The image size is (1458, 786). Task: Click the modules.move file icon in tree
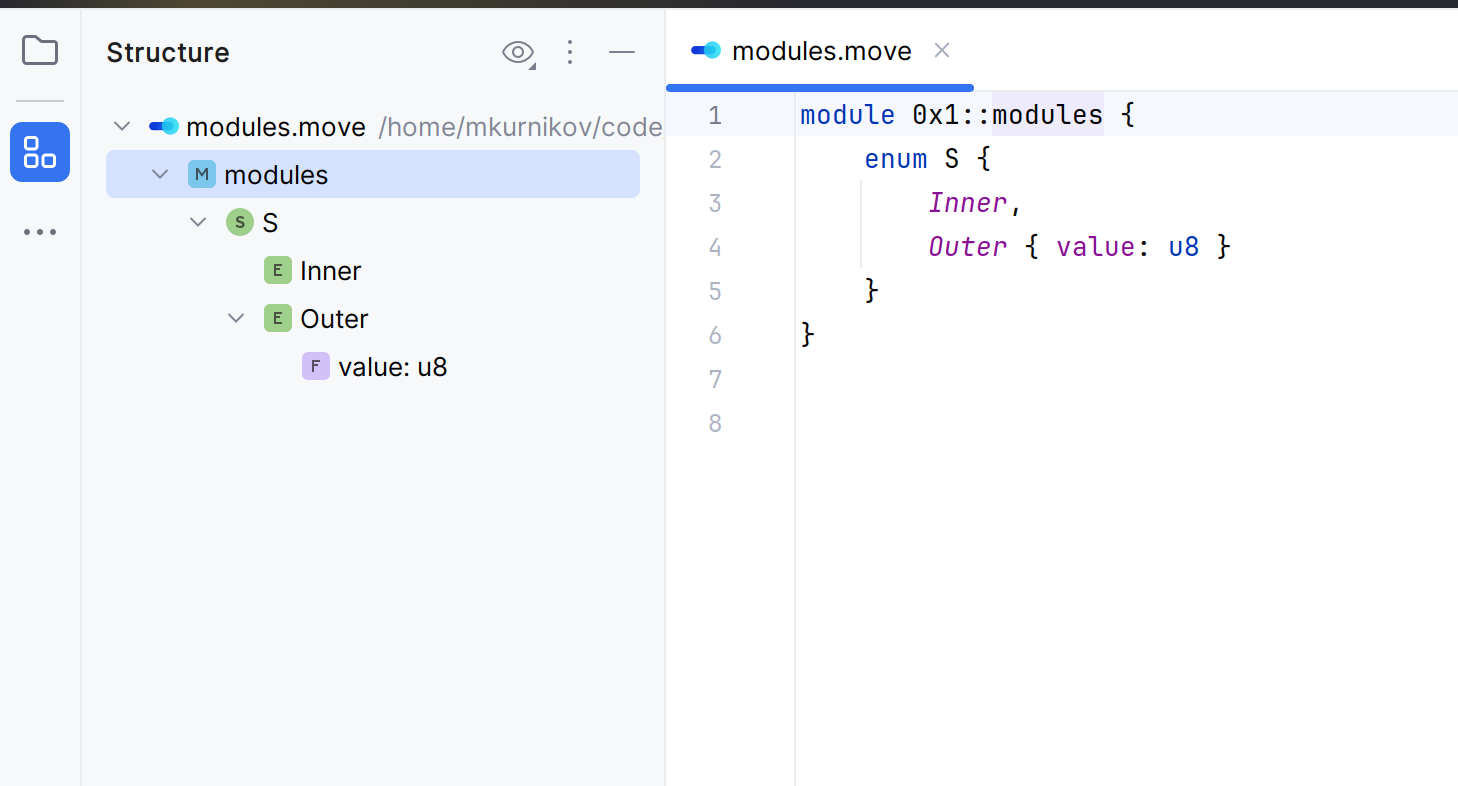click(x=164, y=127)
